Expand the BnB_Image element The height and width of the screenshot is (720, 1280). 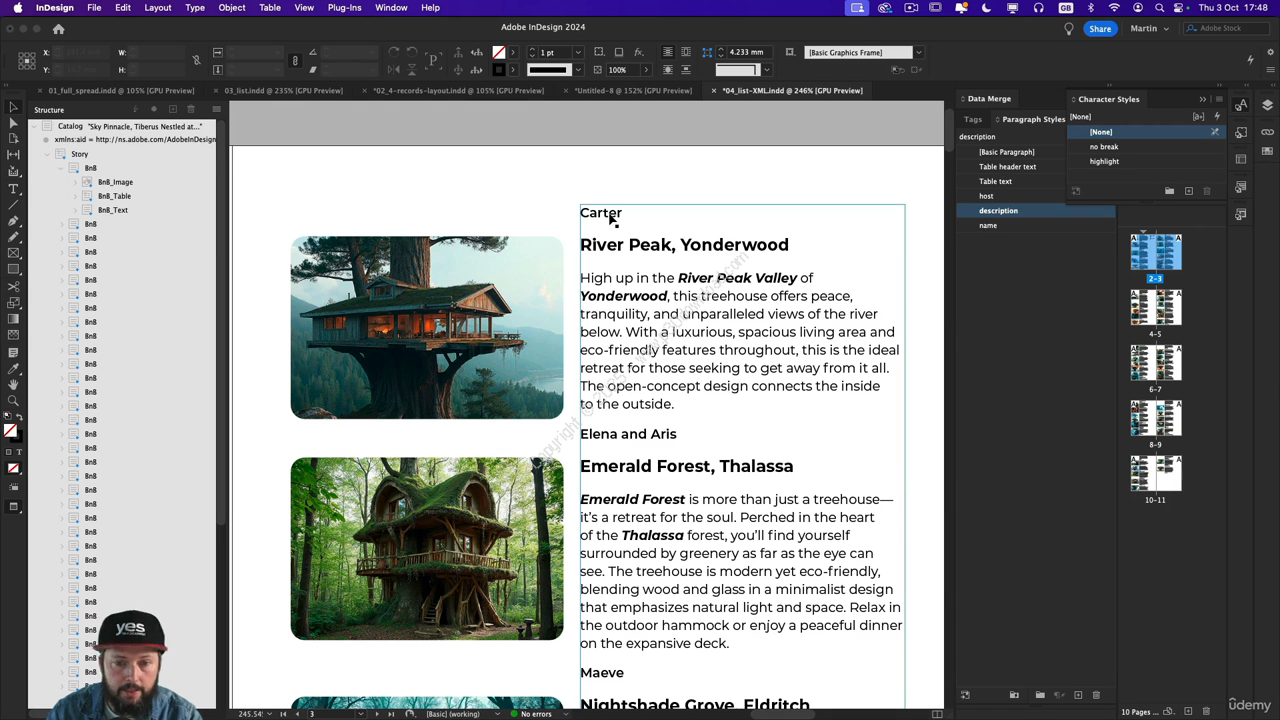pos(75,182)
